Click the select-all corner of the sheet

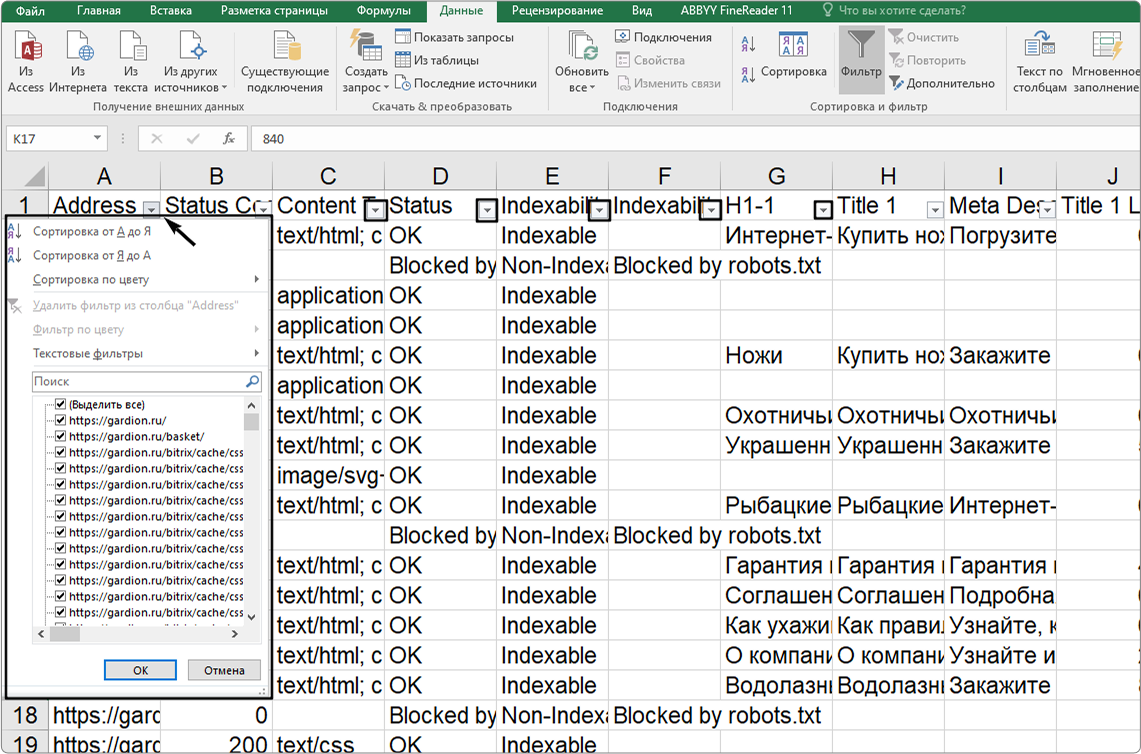(x=25, y=175)
